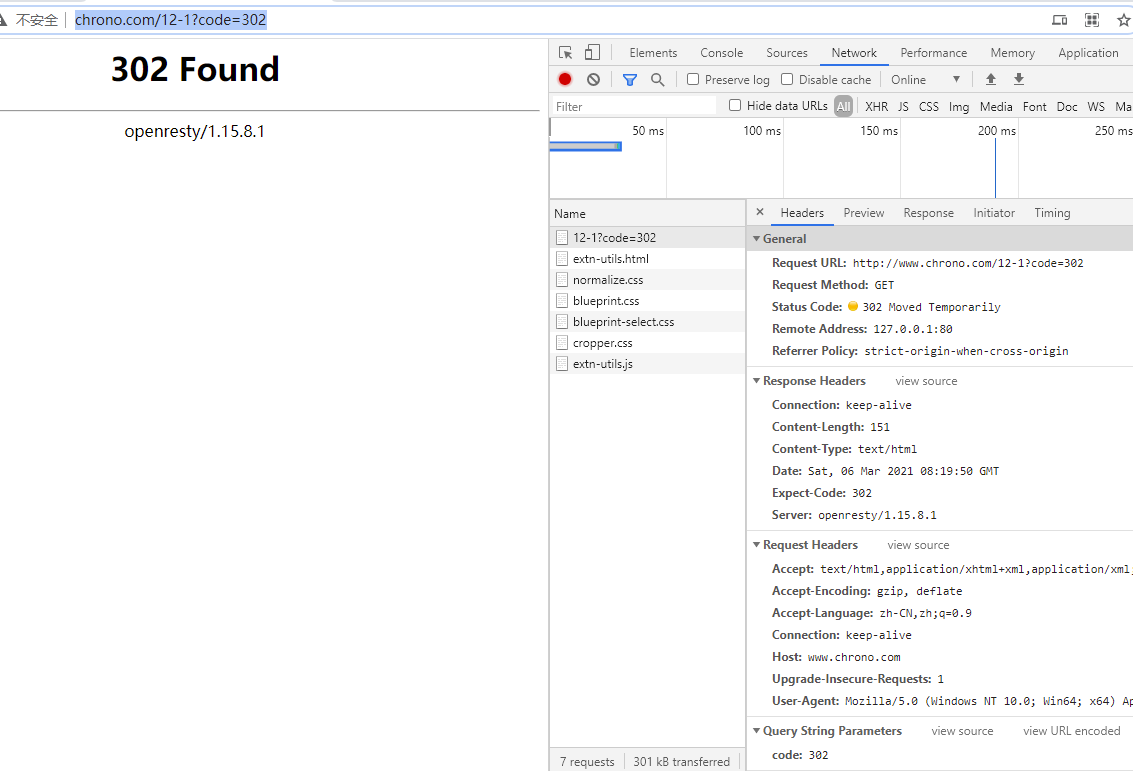The height and width of the screenshot is (771, 1133).
Task: Click view URL encoded link
Action: [1071, 731]
